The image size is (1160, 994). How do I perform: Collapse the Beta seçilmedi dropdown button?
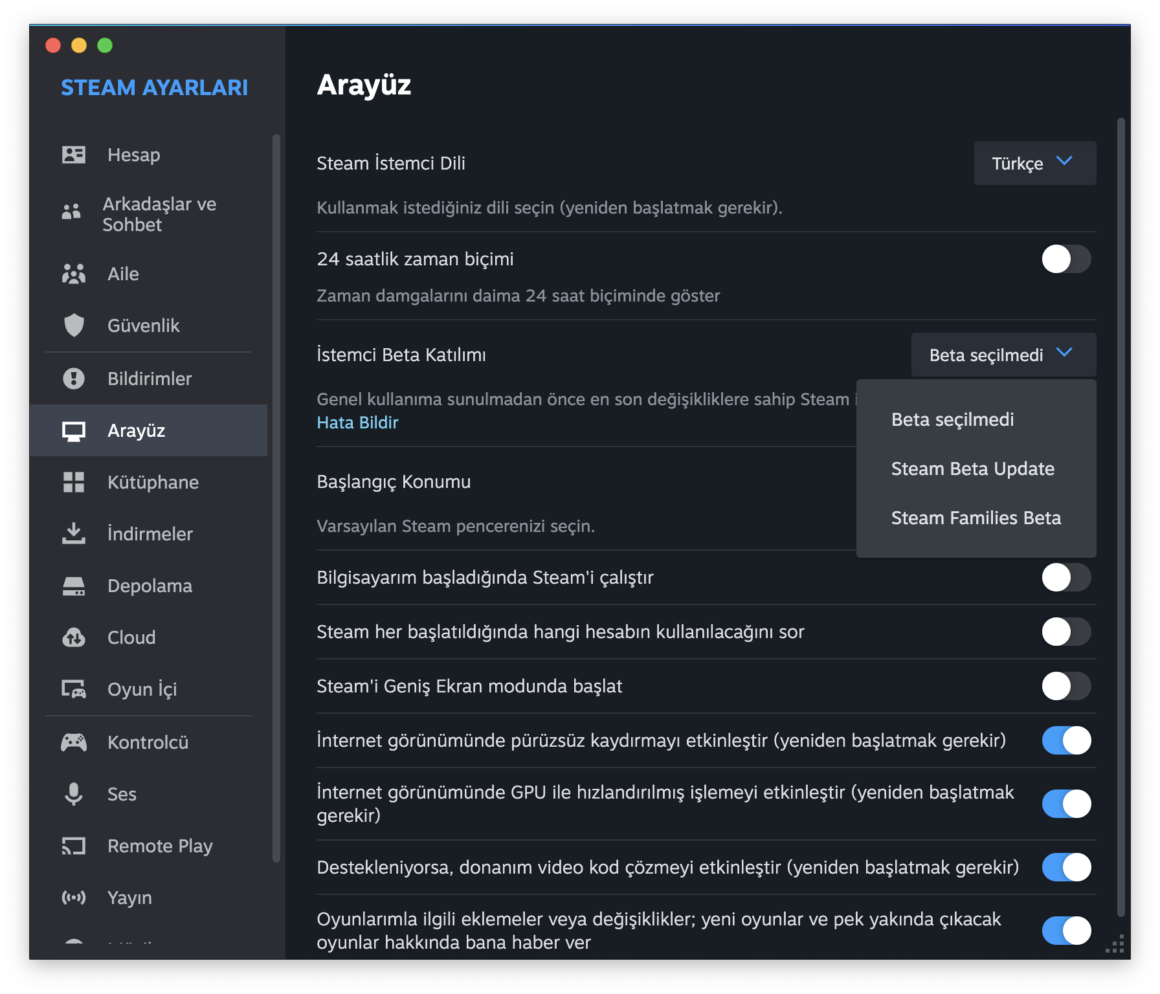tap(1003, 355)
